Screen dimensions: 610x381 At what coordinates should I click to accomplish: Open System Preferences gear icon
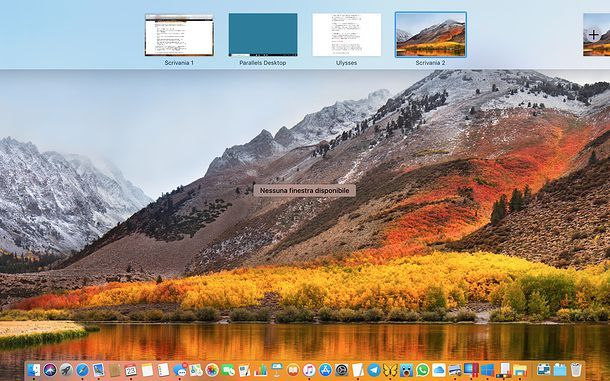tap(342, 370)
